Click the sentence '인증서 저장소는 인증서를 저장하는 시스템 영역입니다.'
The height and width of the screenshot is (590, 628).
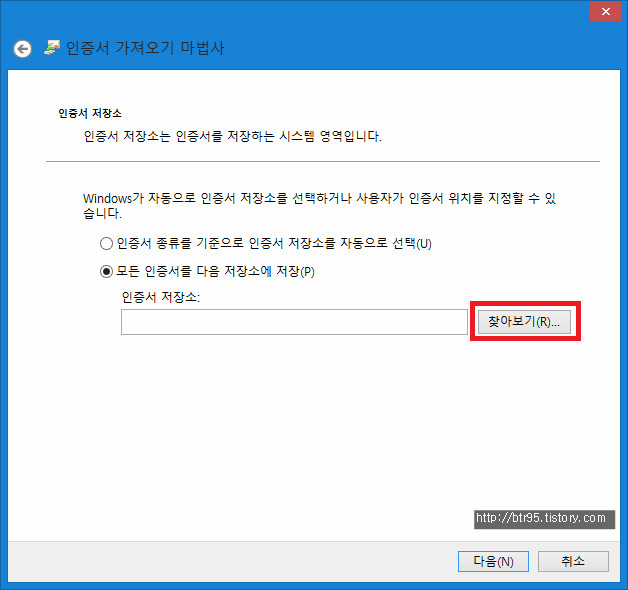[233, 137]
